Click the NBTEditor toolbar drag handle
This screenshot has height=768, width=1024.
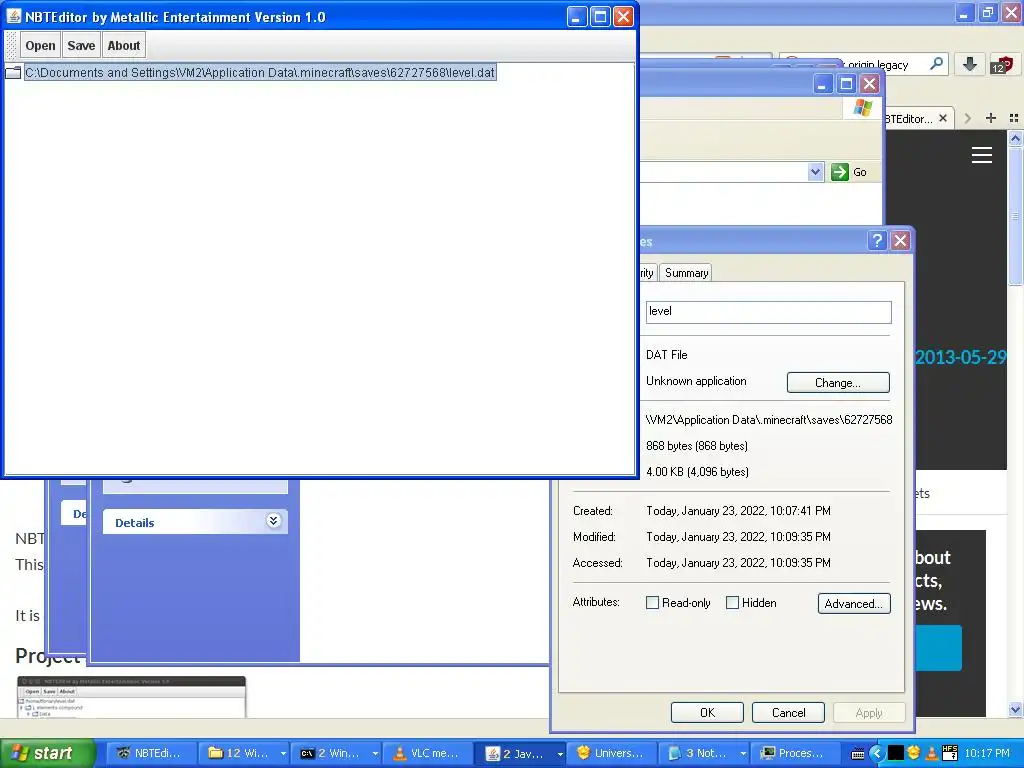(11, 46)
